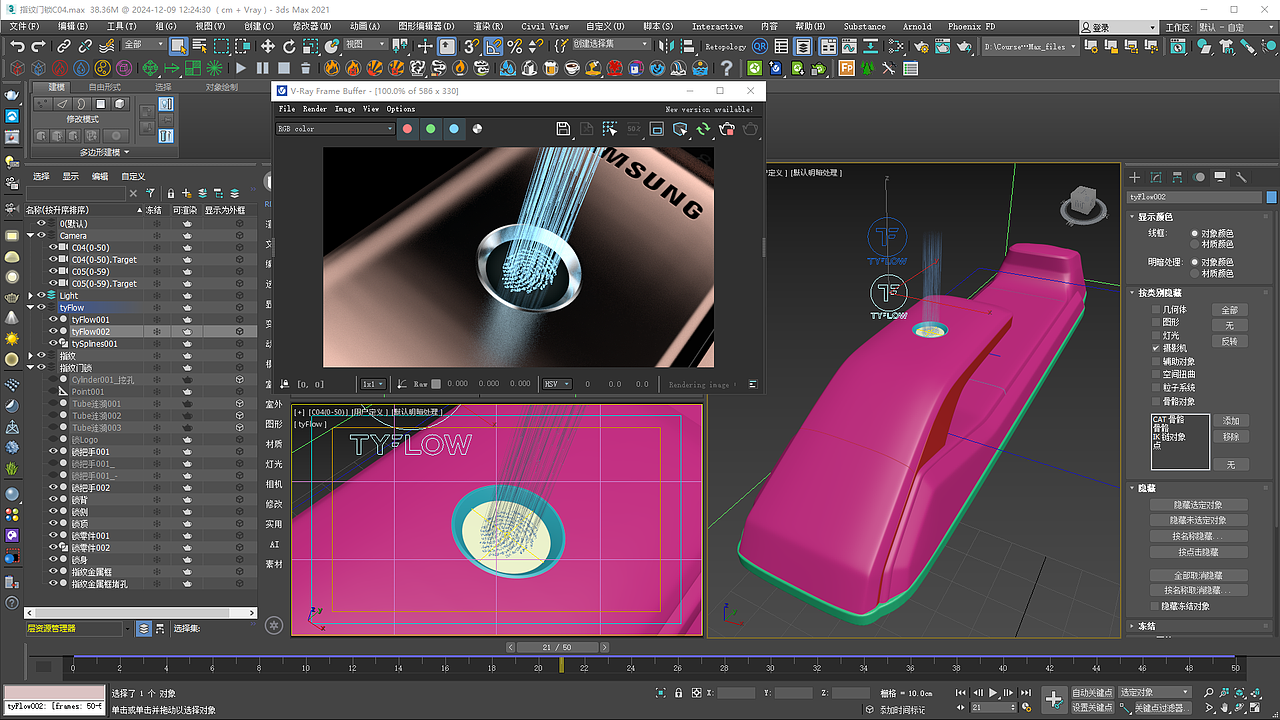Click the 反转 button

point(1229,341)
